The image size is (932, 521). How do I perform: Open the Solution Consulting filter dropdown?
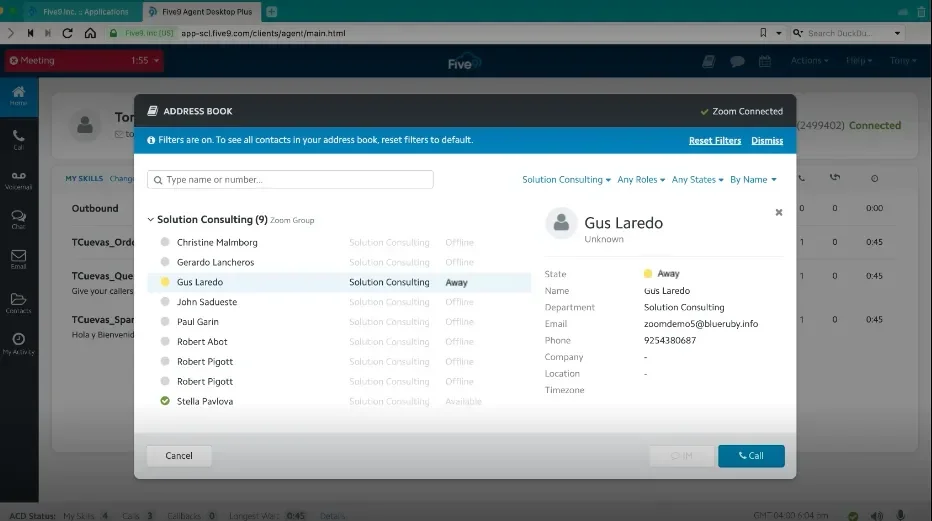pyautogui.click(x=566, y=180)
